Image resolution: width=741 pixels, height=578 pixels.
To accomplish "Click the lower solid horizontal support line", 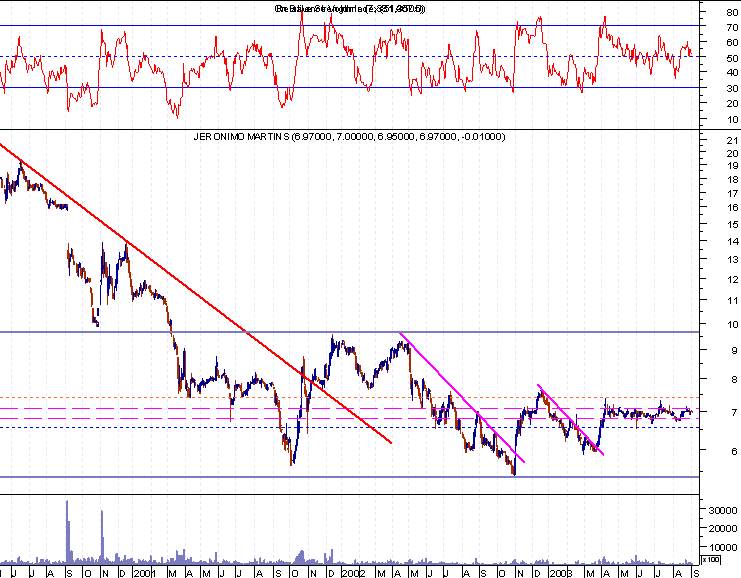I will 349,477.
